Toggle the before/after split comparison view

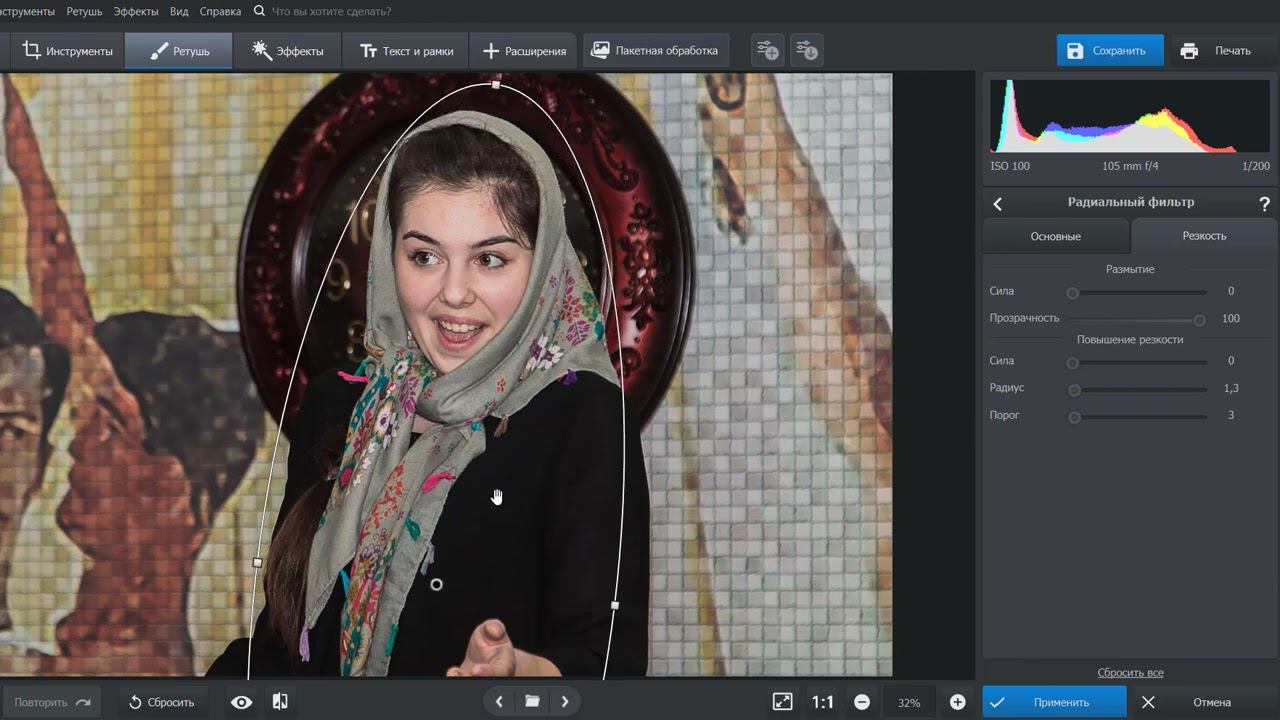click(280, 702)
